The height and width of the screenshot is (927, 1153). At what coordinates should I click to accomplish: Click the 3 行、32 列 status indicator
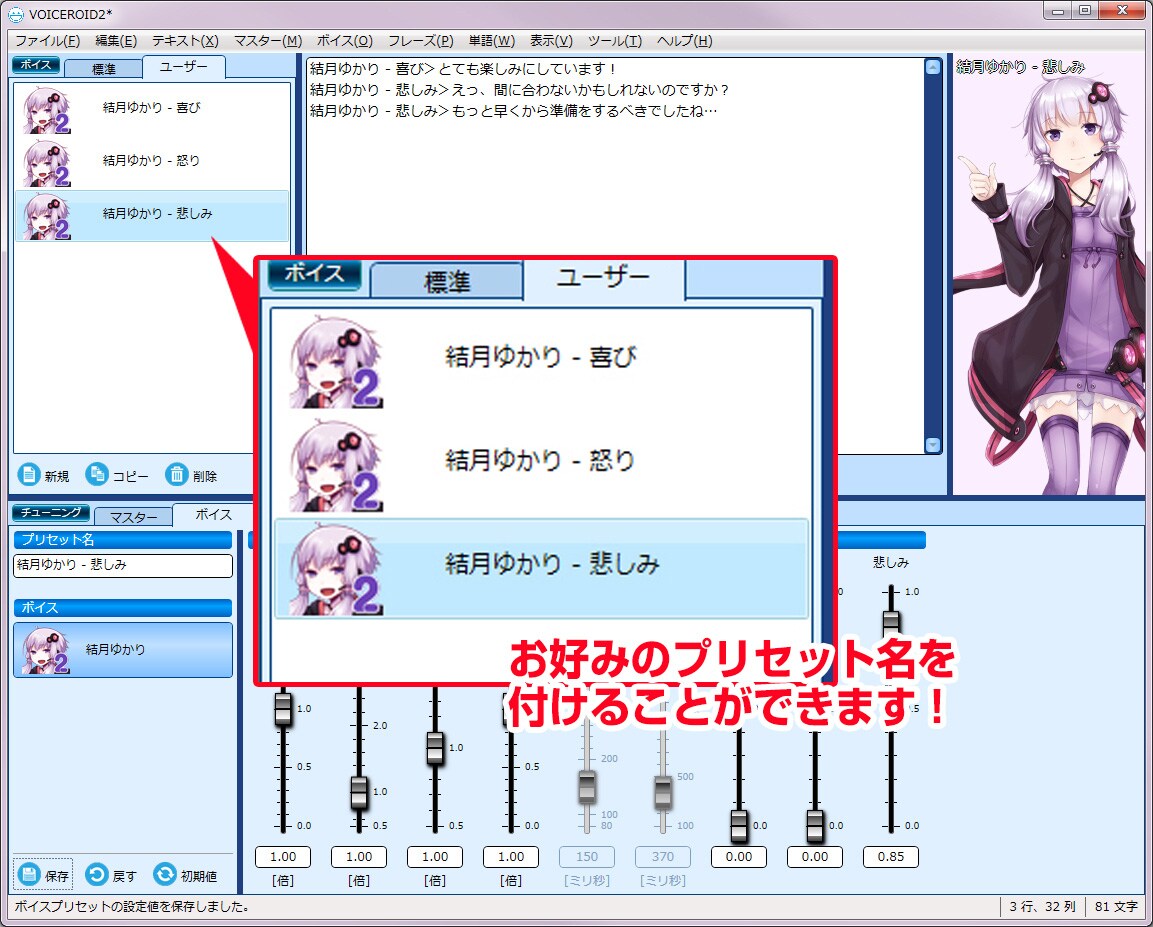[x=1042, y=907]
